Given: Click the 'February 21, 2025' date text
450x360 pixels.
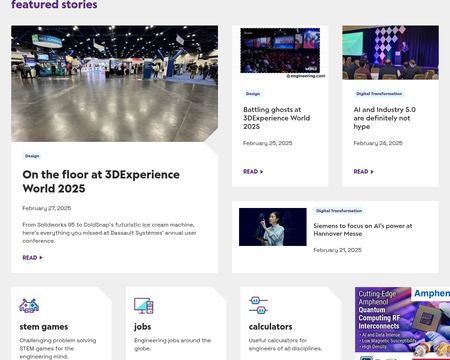Looking at the screenshot, I should [x=337, y=250].
